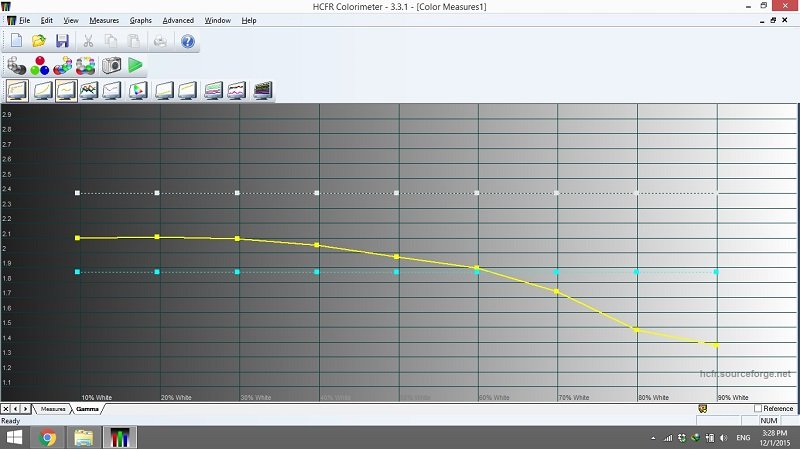Click the camera icon in the measures toolbar
The width and height of the screenshot is (800, 449).
click(x=111, y=65)
